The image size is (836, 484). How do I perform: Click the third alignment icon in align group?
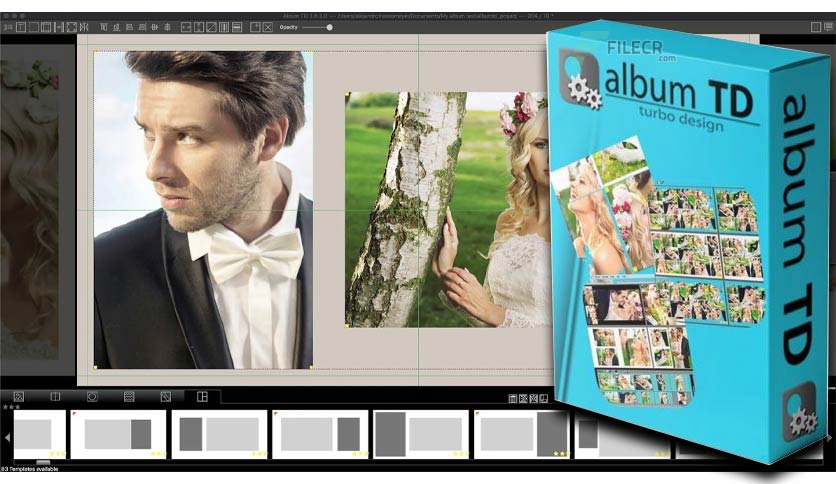click(x=130, y=27)
